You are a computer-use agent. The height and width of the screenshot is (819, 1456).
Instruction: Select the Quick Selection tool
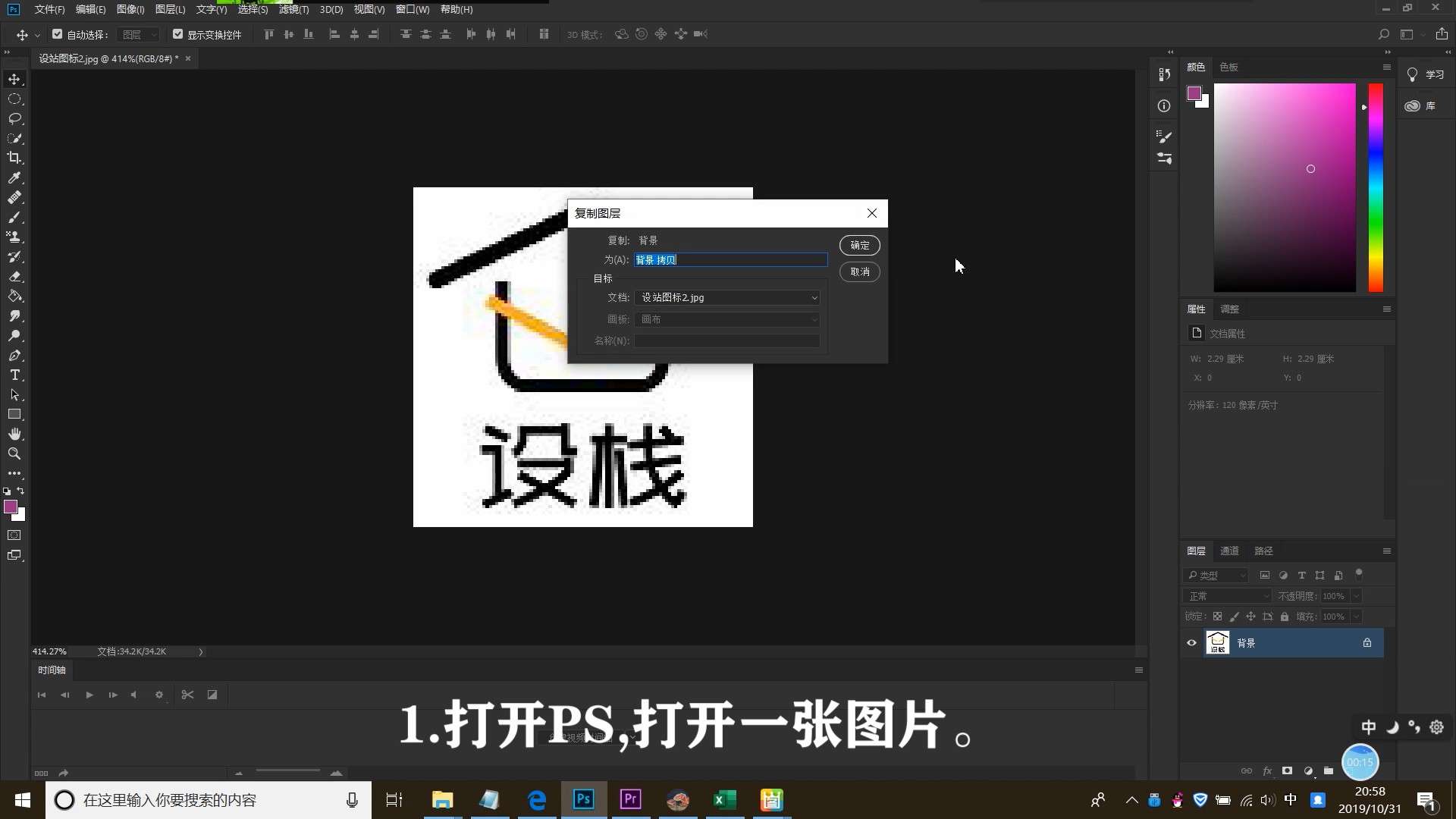14,139
